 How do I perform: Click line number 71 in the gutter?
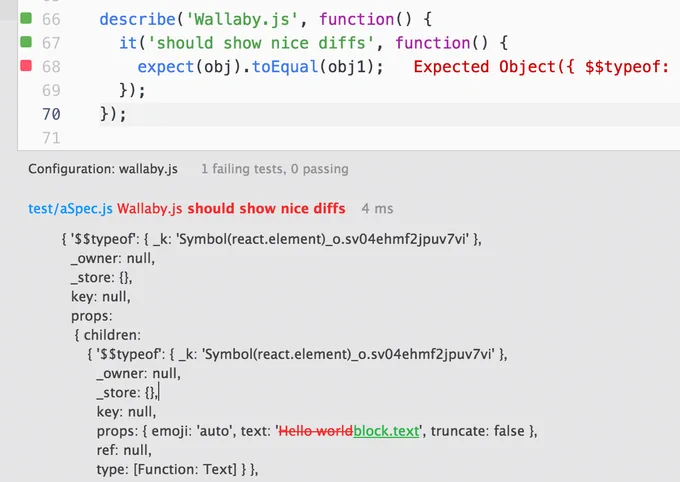click(51, 138)
